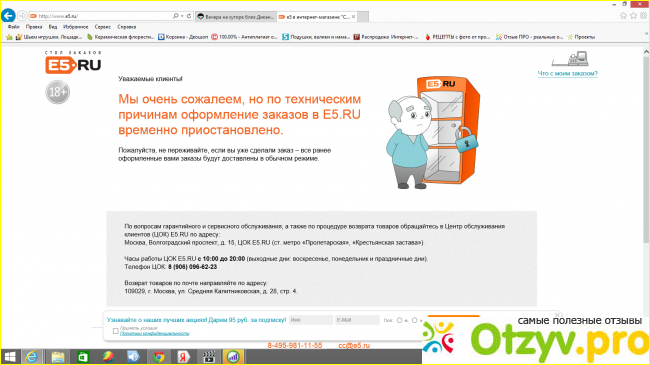Viewport: 650px width, 365px height.
Task: Click the 'Телефон ЦОК: 8 (906) 096-62-23' line
Action: pyautogui.click(x=170, y=267)
